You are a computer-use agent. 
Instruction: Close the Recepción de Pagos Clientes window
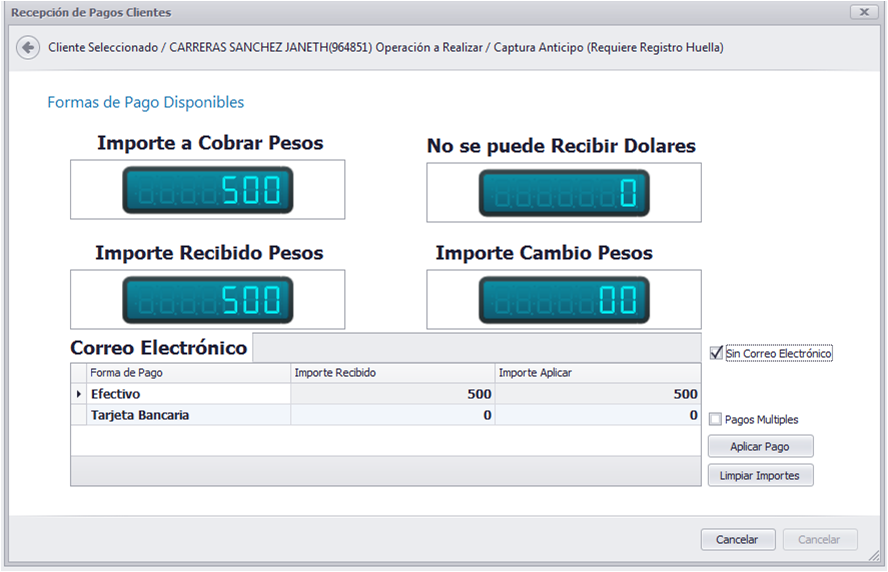click(864, 12)
